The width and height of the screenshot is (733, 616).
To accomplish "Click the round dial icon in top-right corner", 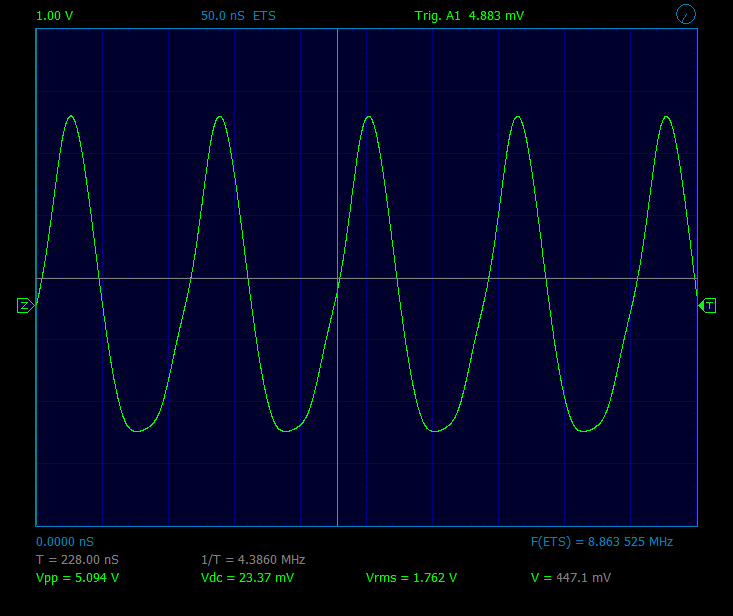I will (x=685, y=14).
